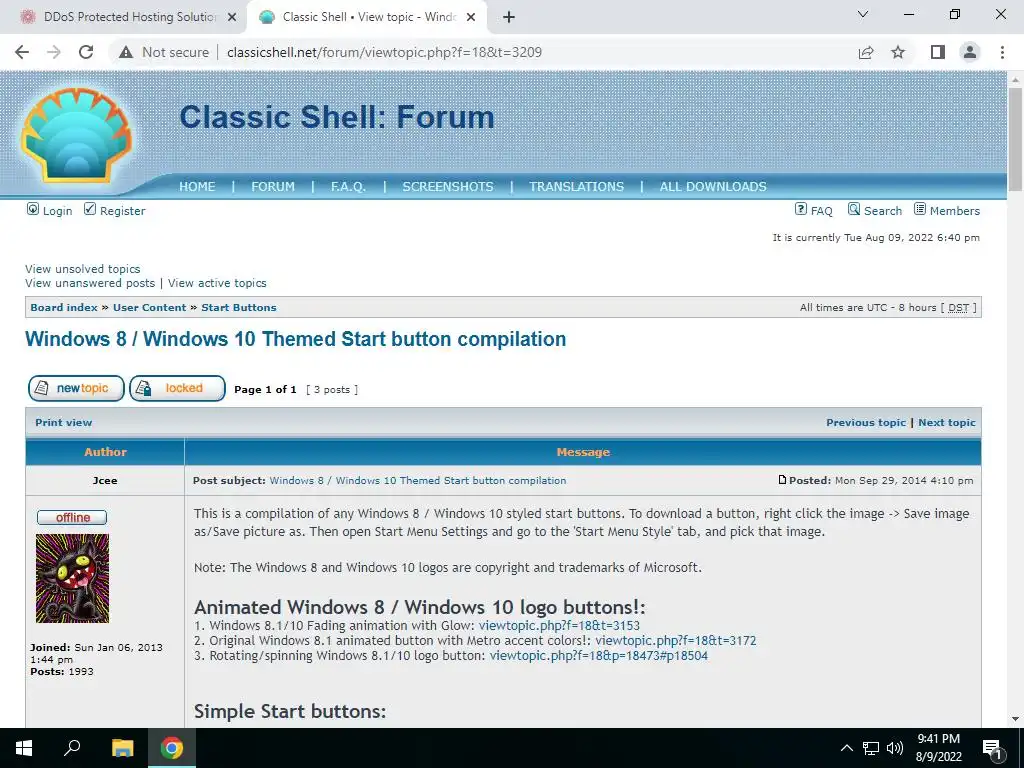Click the FAQ question-mark icon
The image size is (1024, 768).
tap(801, 209)
